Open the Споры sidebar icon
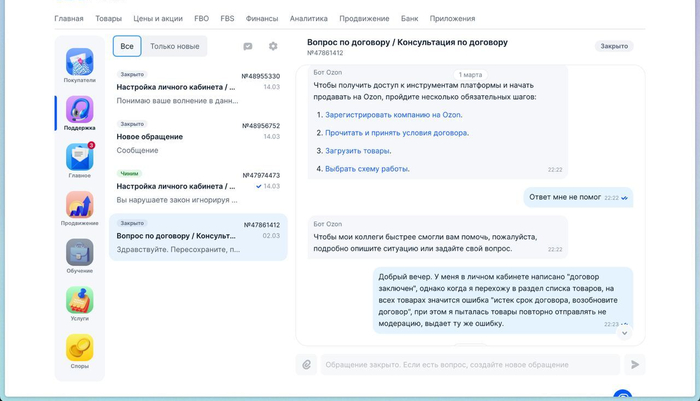The width and height of the screenshot is (700, 401). pos(79,347)
